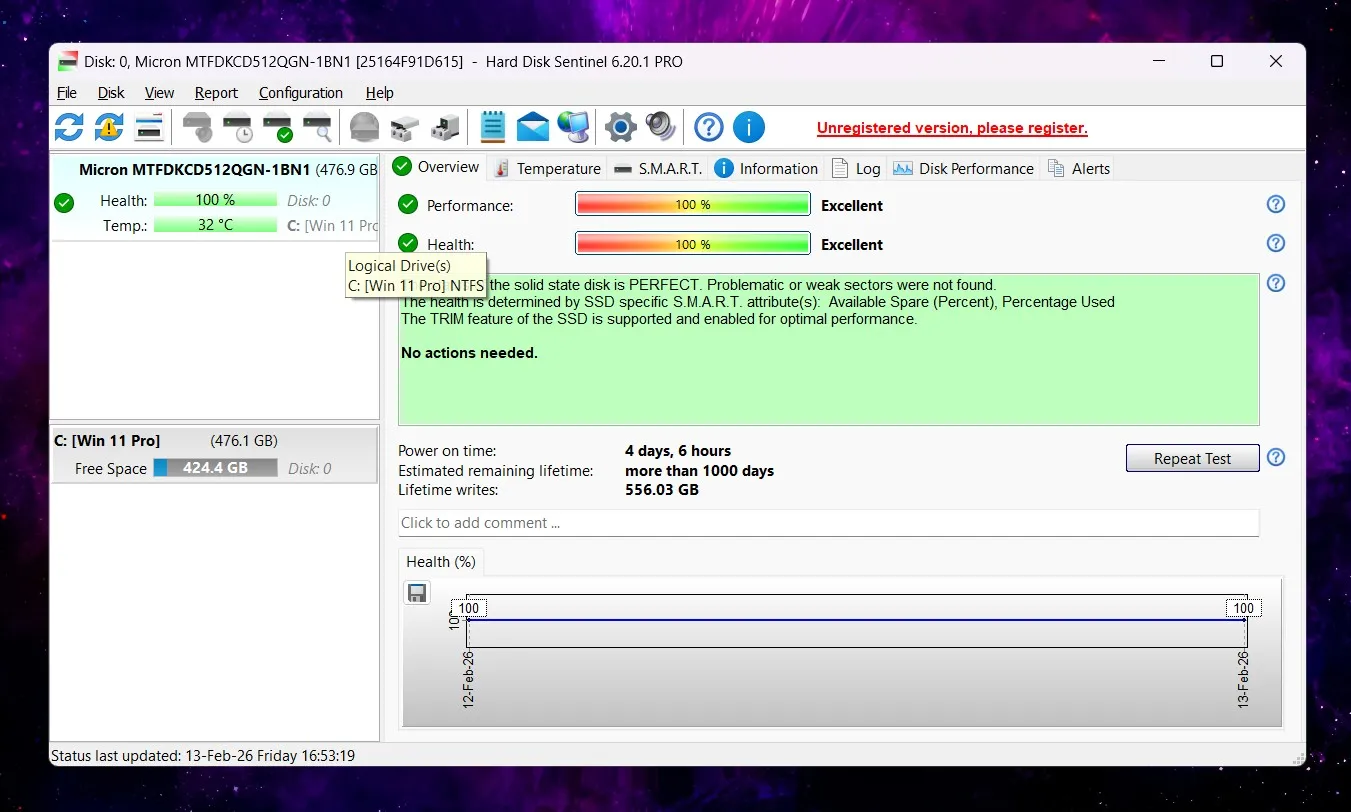Open the Disk menu

coord(111,93)
